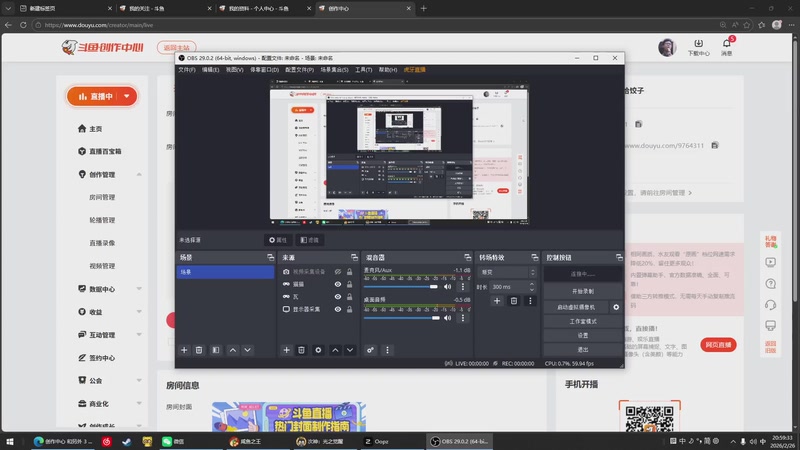Delete selected scene with trash icon in 场景 panel

(x=199, y=350)
